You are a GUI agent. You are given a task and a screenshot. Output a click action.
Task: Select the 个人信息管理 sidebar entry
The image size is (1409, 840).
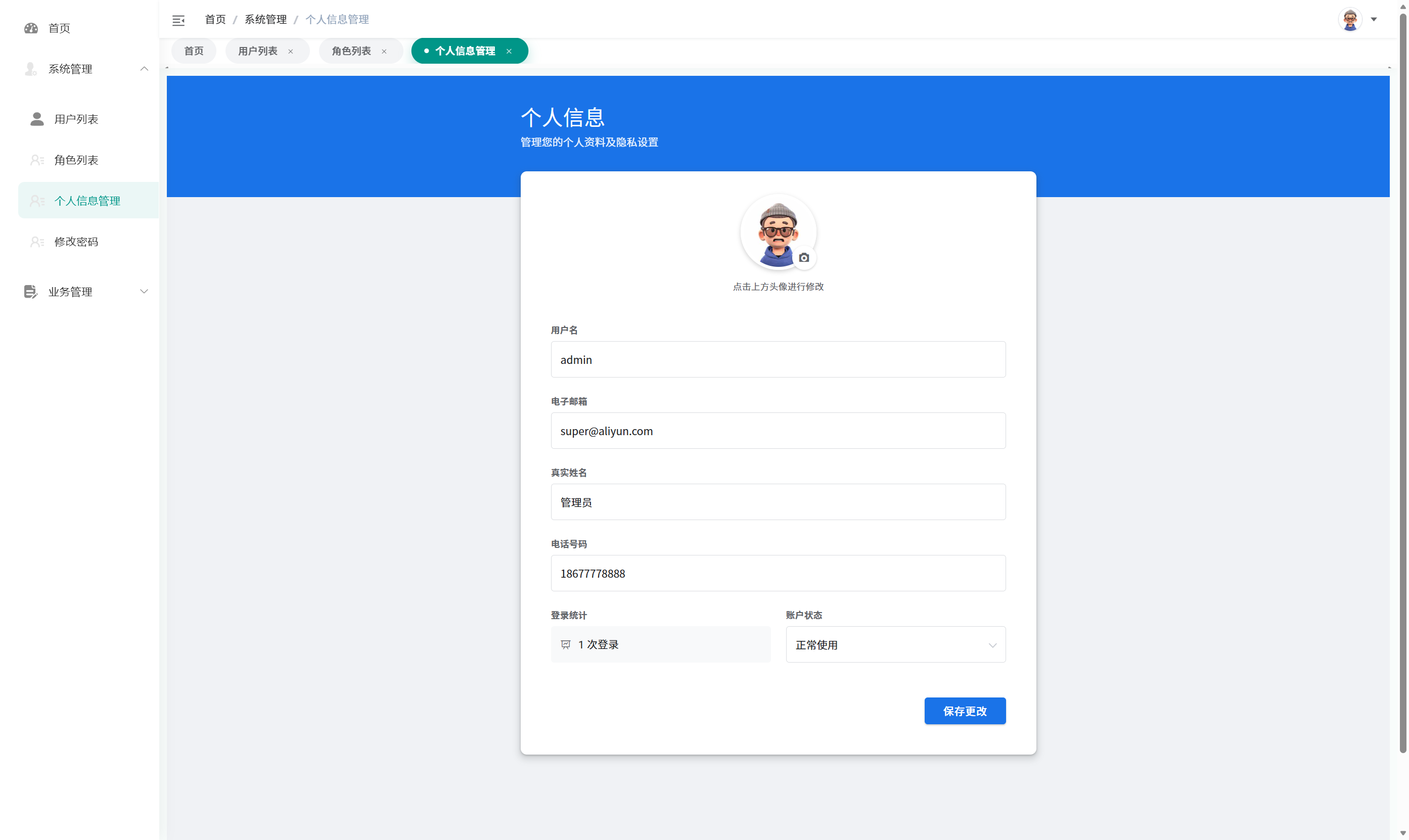(x=88, y=200)
